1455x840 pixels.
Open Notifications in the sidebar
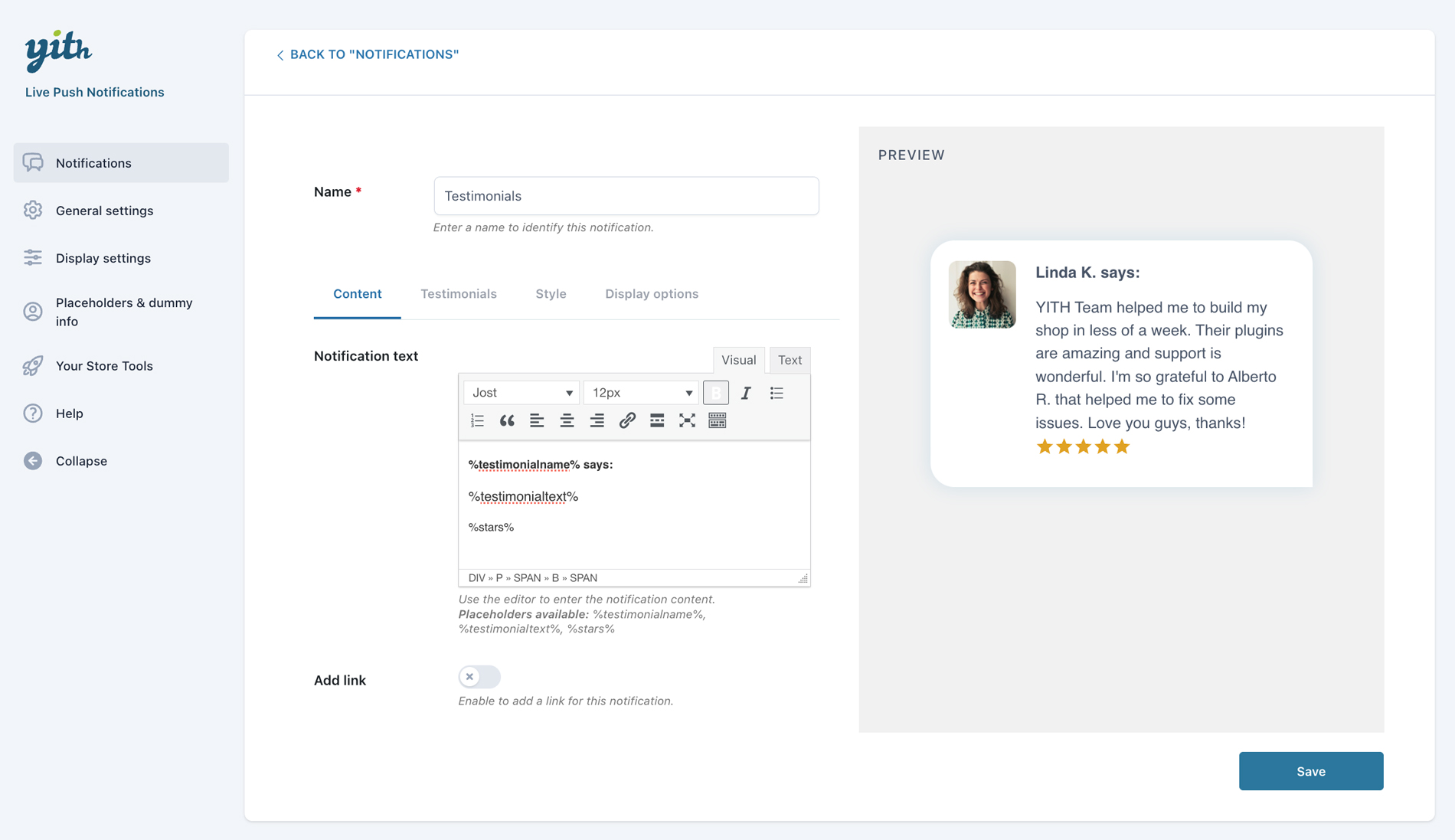tap(121, 162)
